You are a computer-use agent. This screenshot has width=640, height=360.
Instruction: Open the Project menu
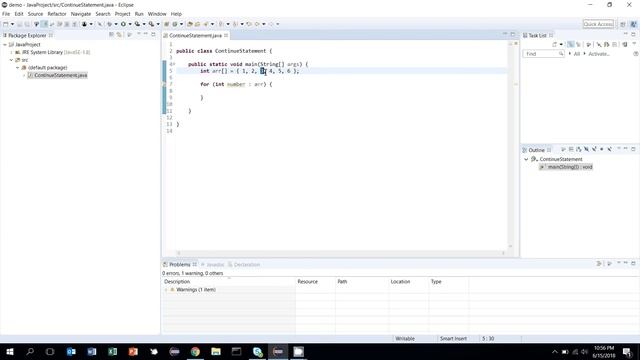(122, 14)
